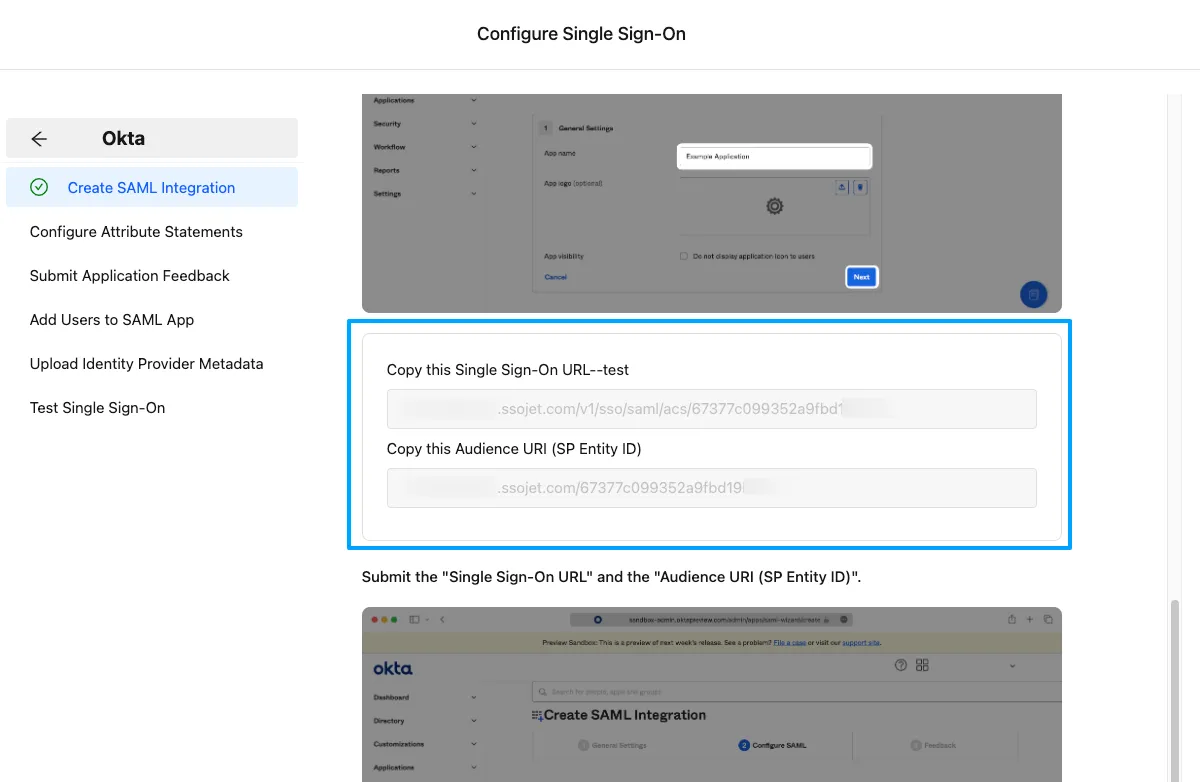This screenshot has height=782, width=1200.
Task: Click the upload icon for App logo
Action: point(842,187)
